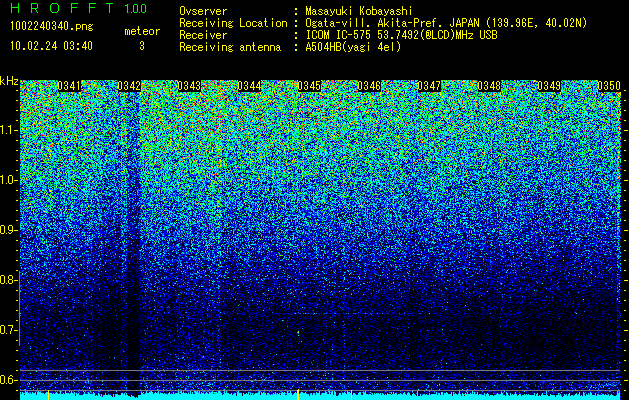Click the 'Ovserver' field label
This screenshot has height=400, width=629.
coord(203,11)
